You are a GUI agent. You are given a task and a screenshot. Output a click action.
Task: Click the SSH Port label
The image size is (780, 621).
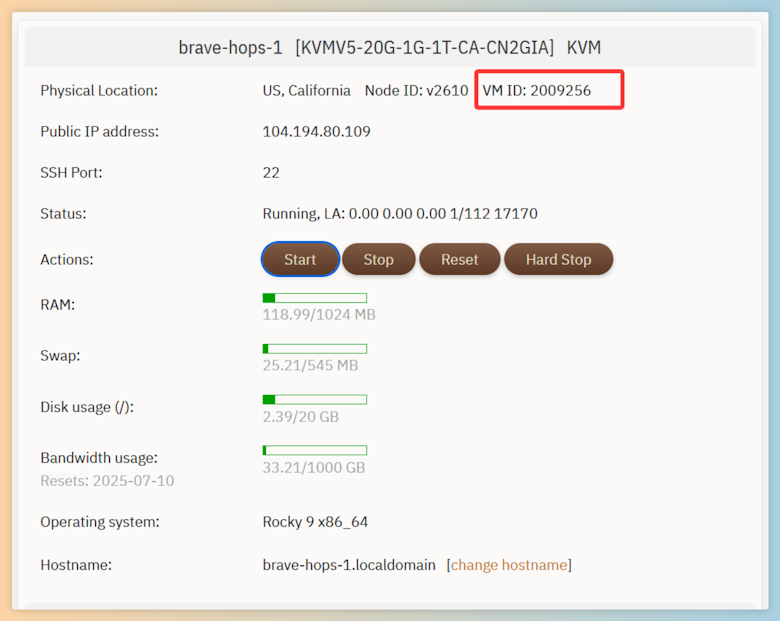[x=71, y=173]
